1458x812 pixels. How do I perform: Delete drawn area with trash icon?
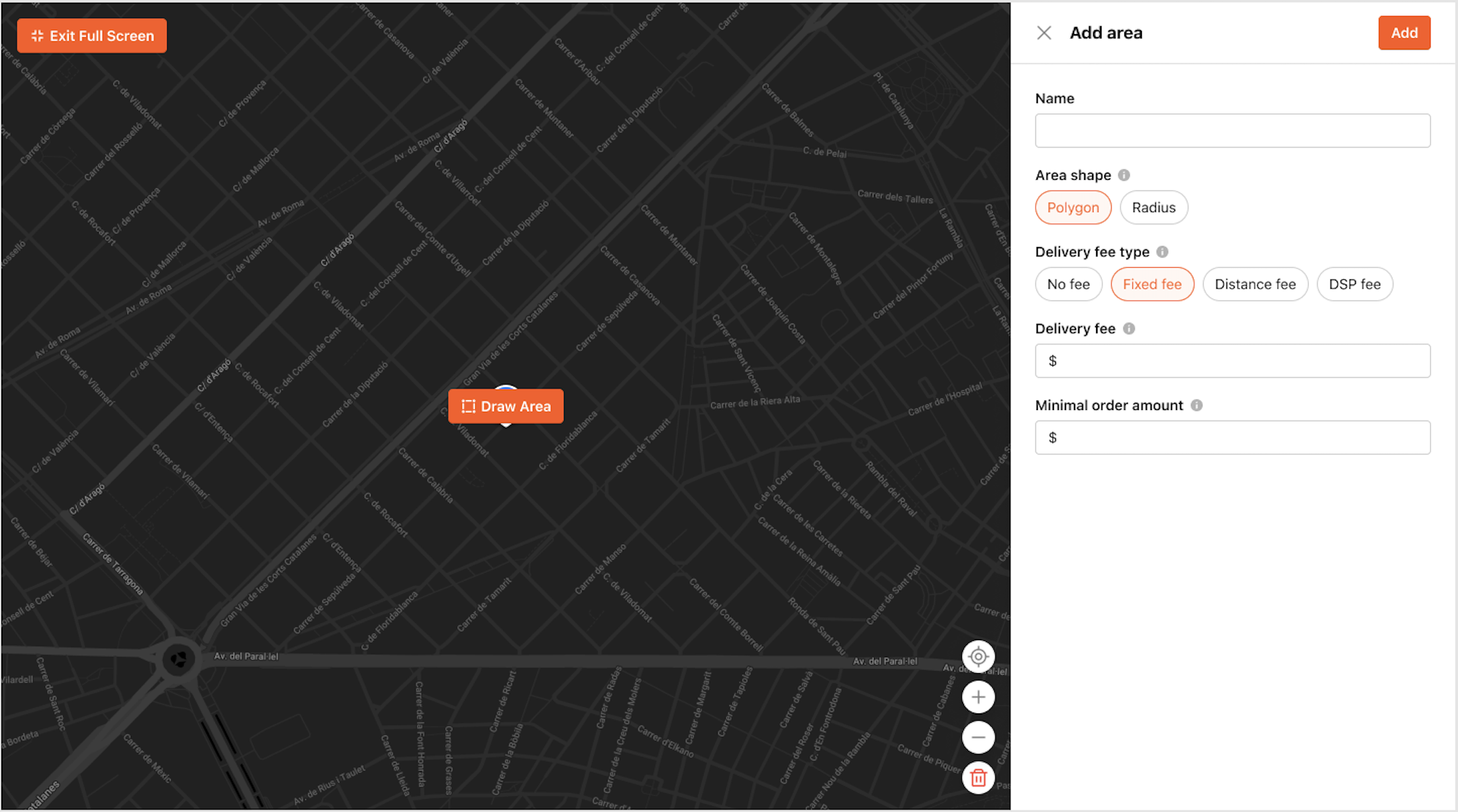(978, 778)
